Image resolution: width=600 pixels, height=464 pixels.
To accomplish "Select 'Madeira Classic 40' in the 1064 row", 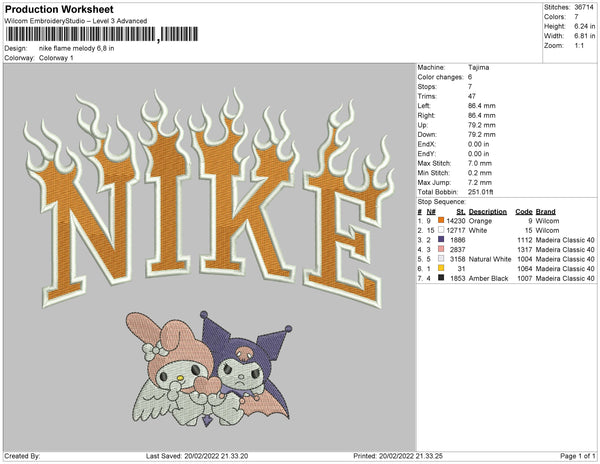I will pyautogui.click(x=565, y=269).
